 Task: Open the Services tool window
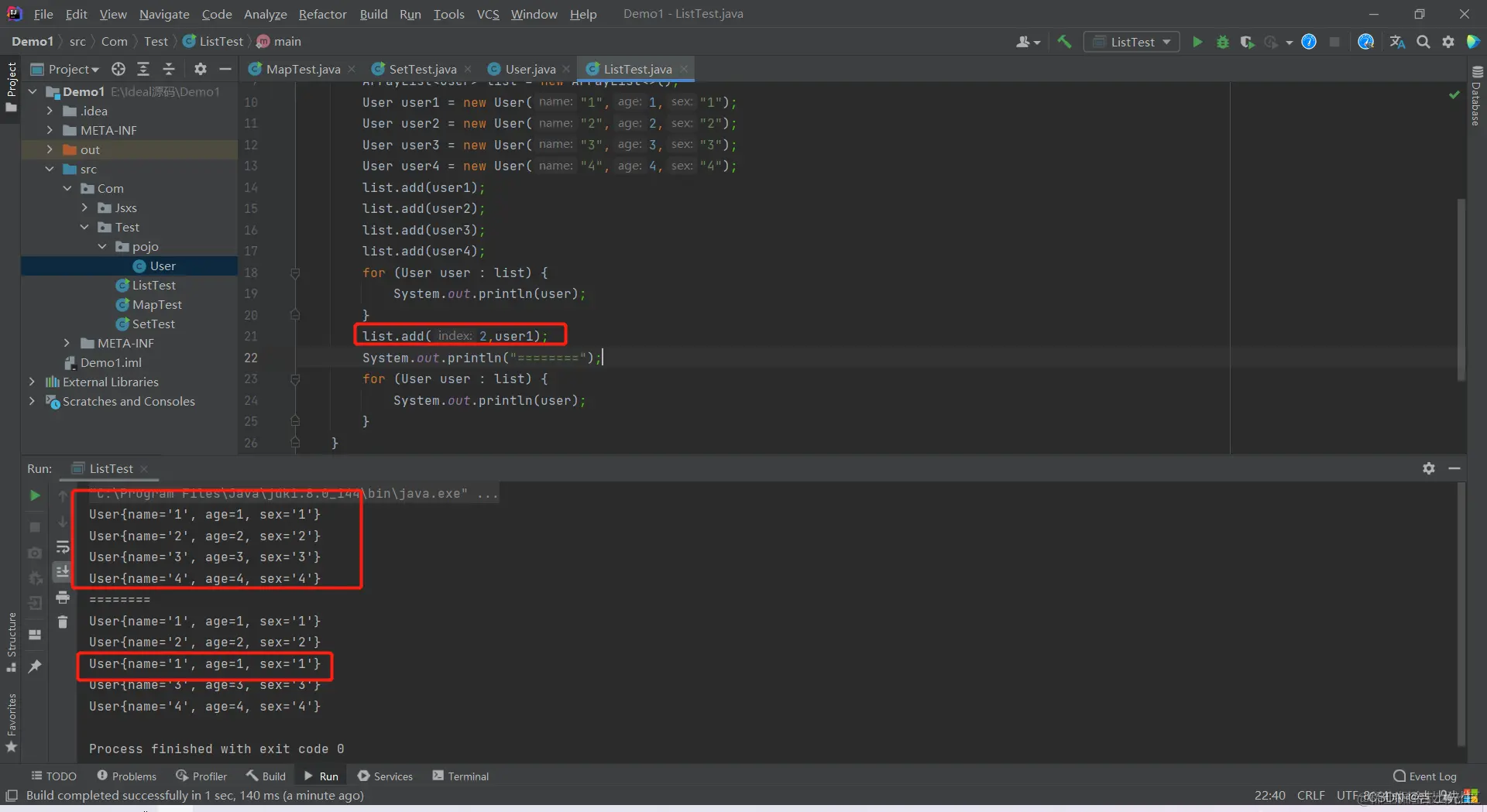pos(385,776)
